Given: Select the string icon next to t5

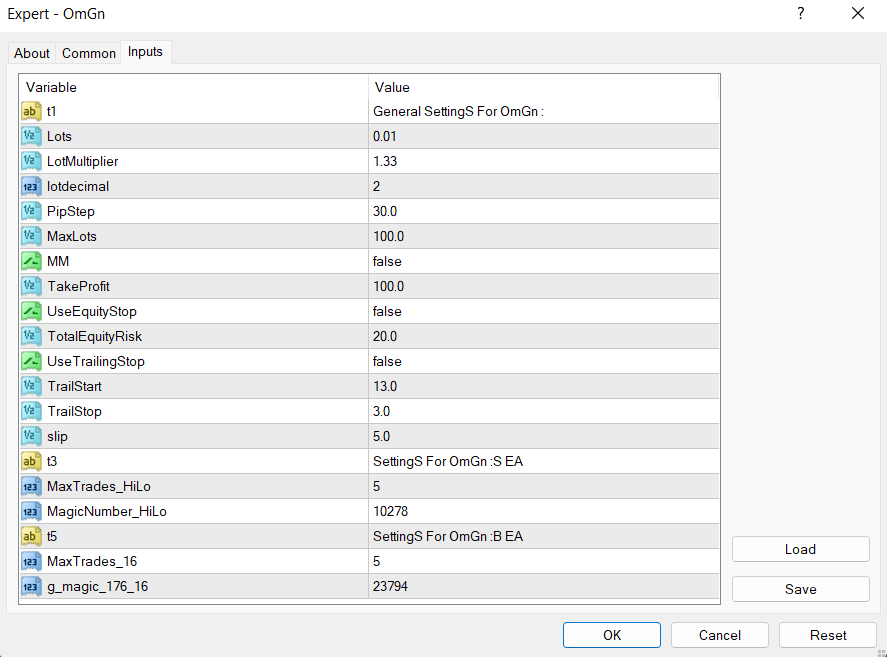Looking at the screenshot, I should coord(31,537).
